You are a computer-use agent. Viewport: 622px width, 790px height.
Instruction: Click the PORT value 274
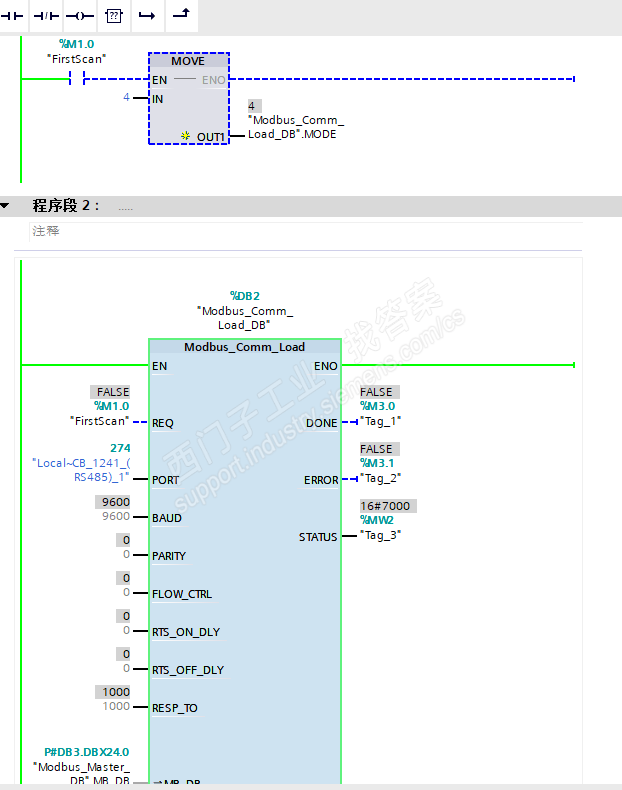coord(120,448)
